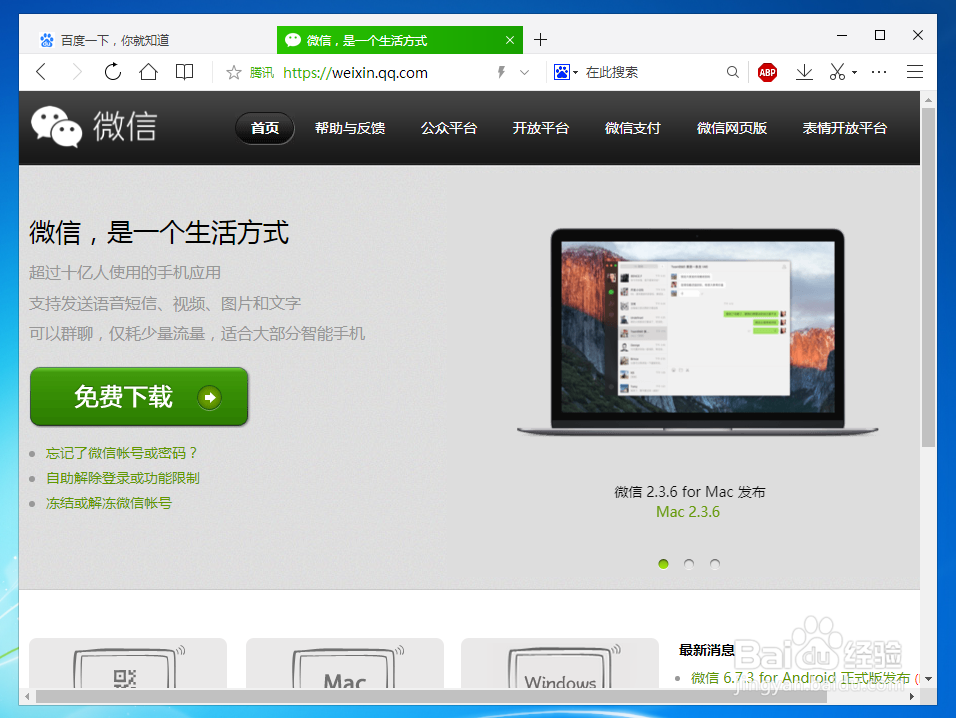This screenshot has height=718, width=956.
Task: Close the 微信 browser tab
Action: pos(510,40)
